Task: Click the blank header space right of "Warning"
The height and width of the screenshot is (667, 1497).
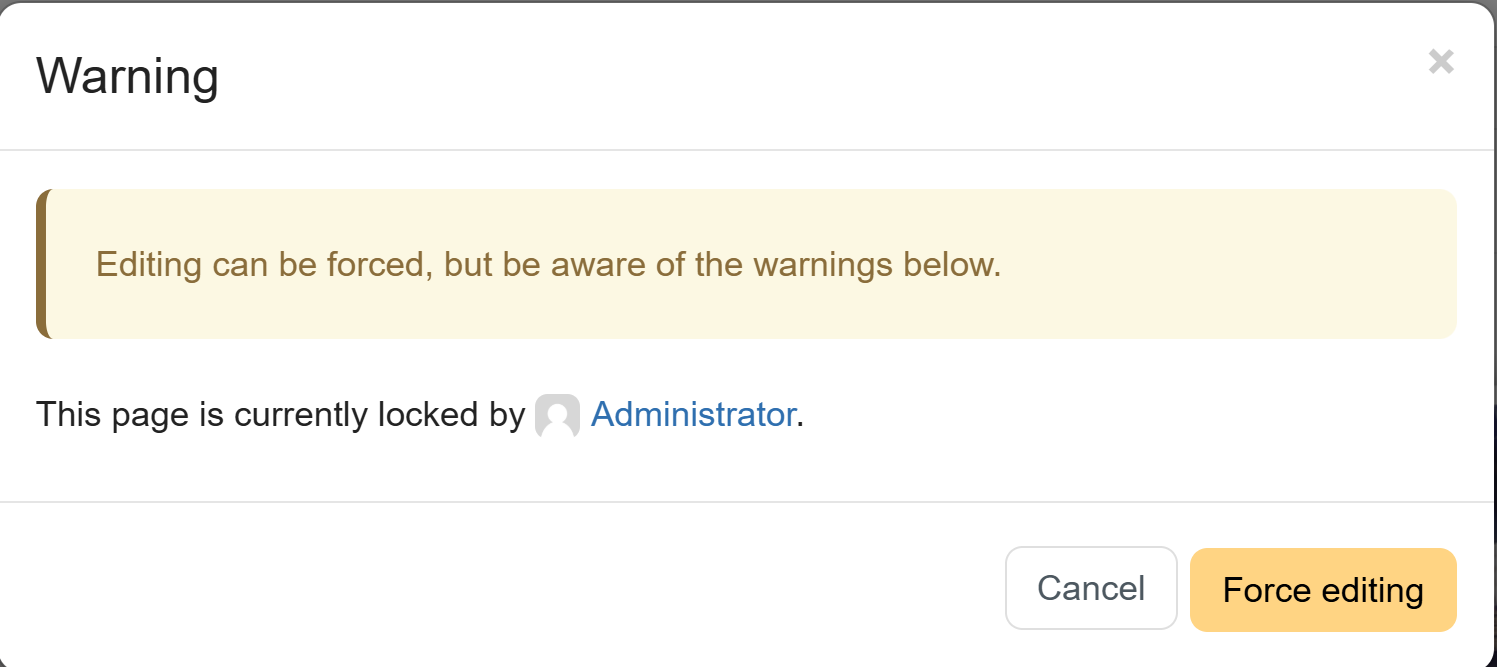Action: point(800,76)
